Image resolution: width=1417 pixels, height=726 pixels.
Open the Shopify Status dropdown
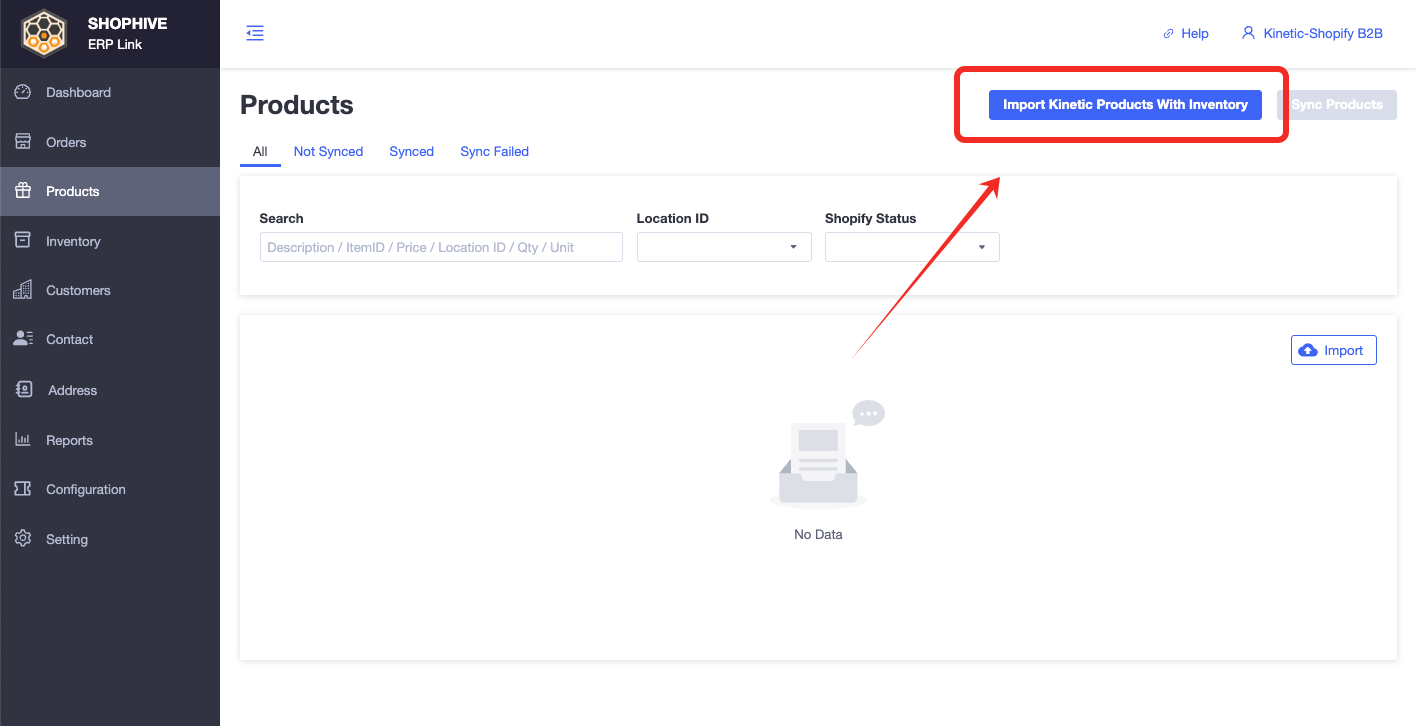[x=912, y=247]
